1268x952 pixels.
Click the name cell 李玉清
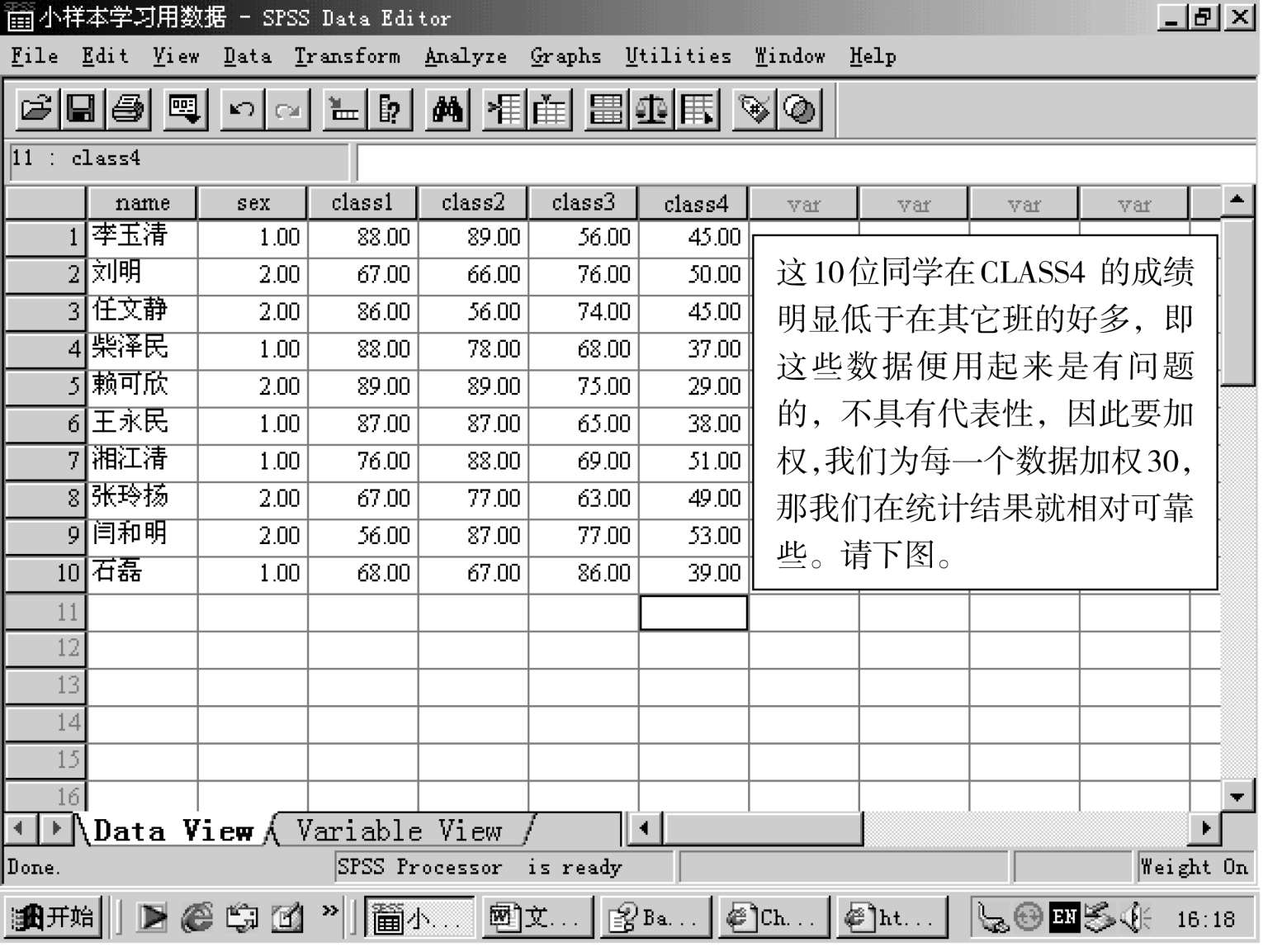coord(142,238)
